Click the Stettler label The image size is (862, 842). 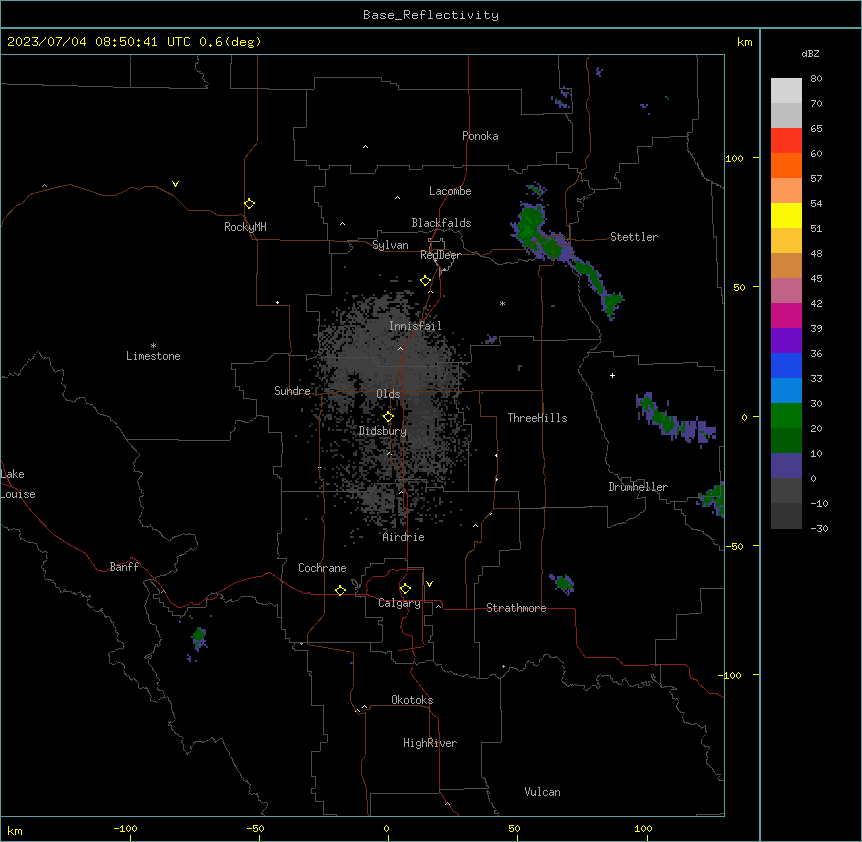coord(634,237)
